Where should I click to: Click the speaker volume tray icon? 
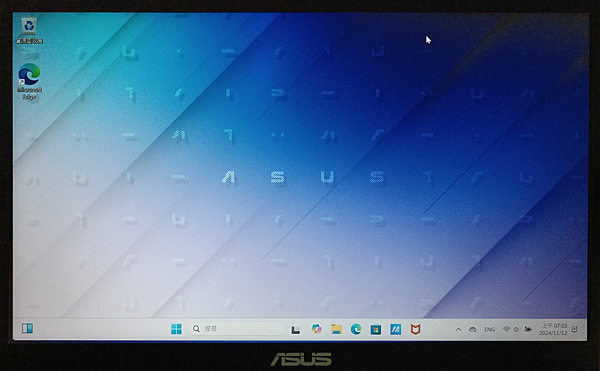[516, 329]
